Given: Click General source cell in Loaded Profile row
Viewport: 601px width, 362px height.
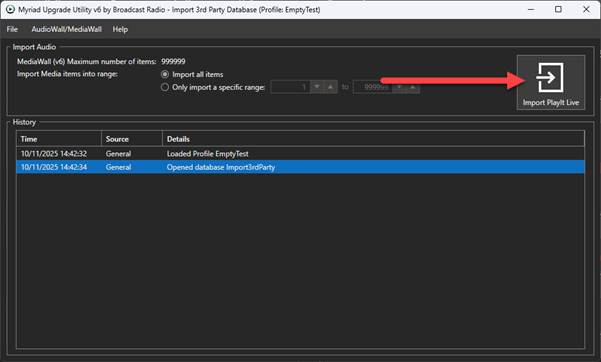Looking at the screenshot, I should coord(118,153).
